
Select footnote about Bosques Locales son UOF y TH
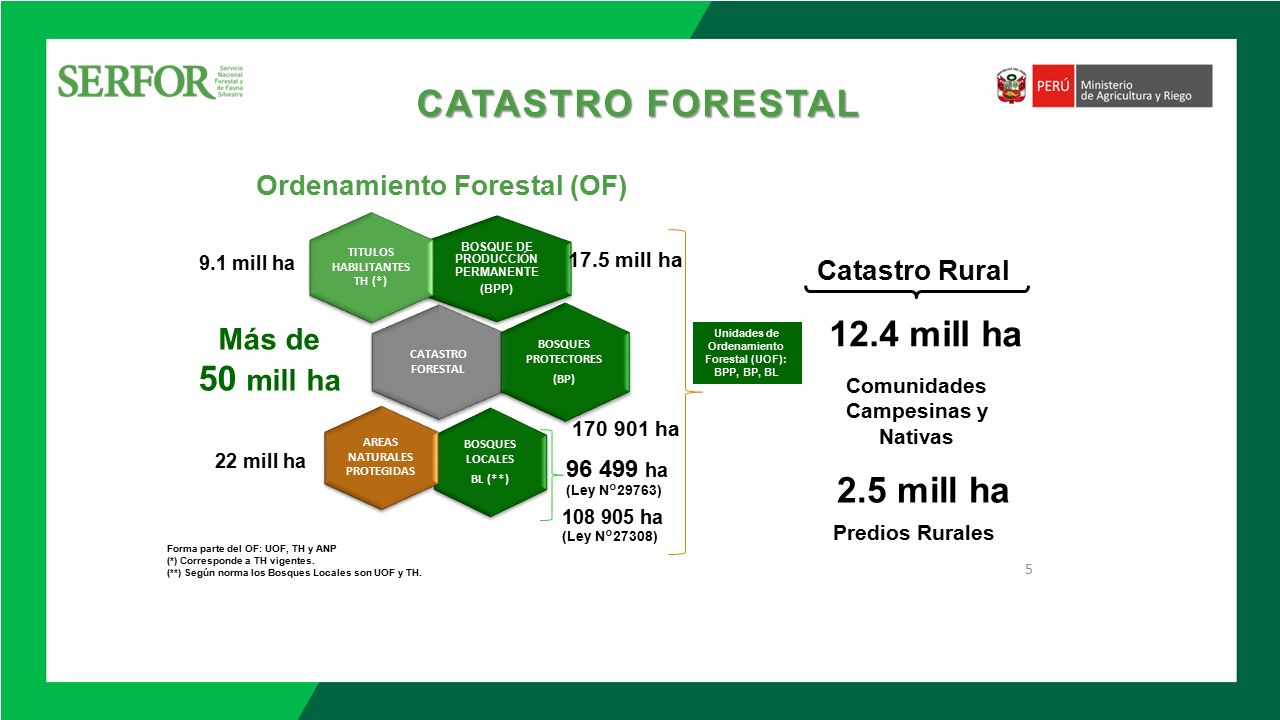[295, 573]
